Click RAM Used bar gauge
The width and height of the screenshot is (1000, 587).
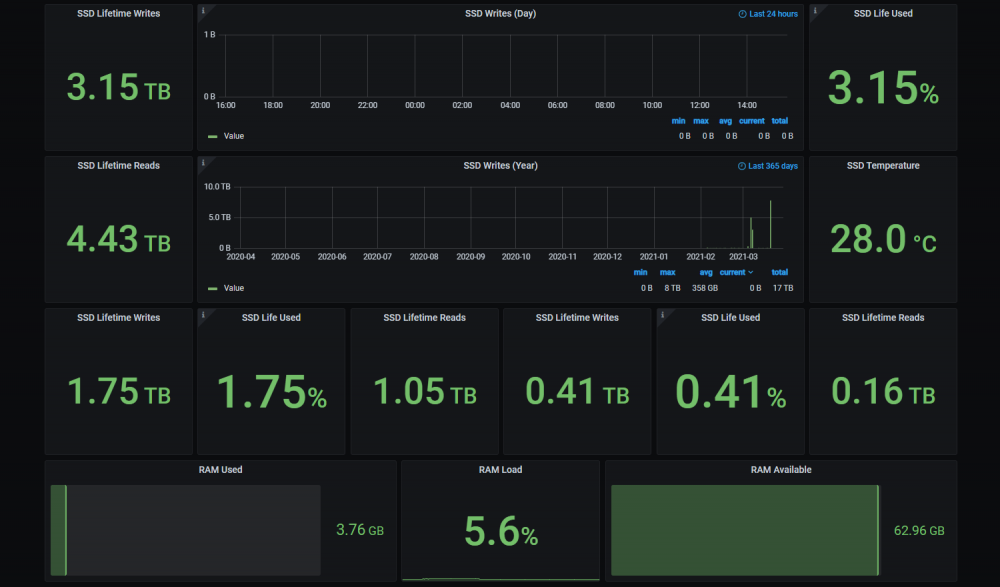click(x=186, y=530)
